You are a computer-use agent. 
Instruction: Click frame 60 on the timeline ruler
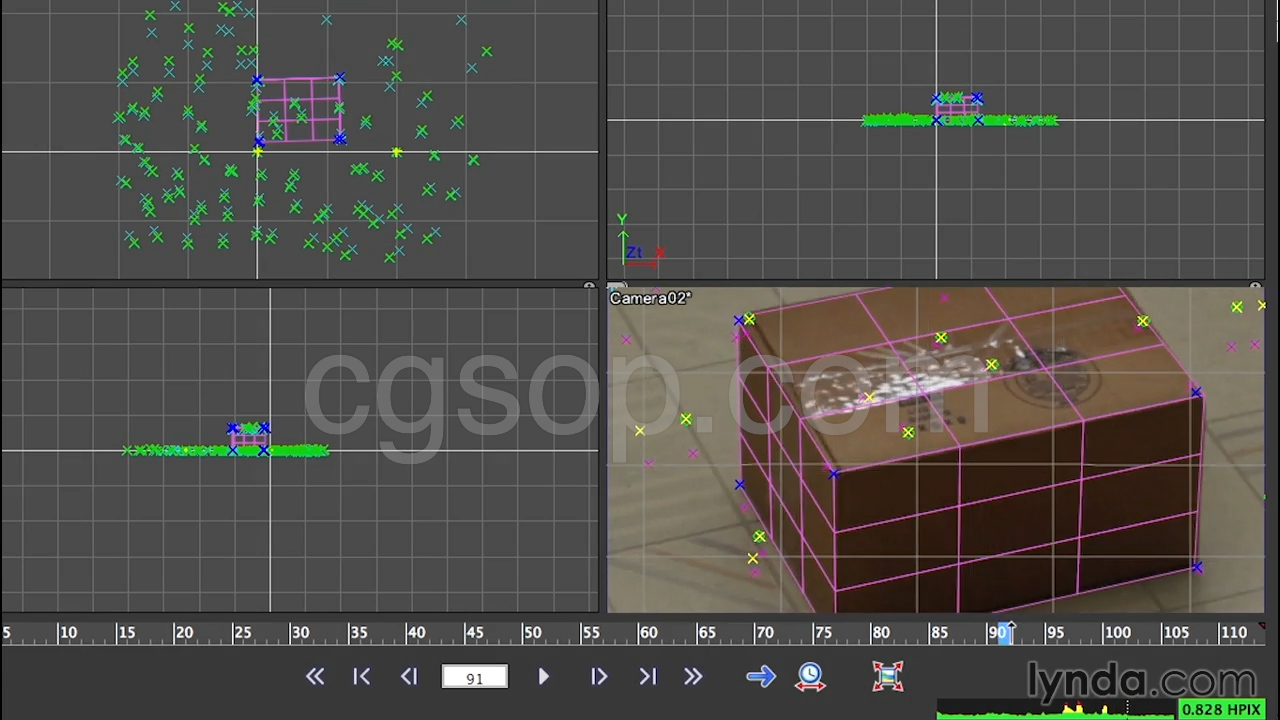[x=648, y=632]
